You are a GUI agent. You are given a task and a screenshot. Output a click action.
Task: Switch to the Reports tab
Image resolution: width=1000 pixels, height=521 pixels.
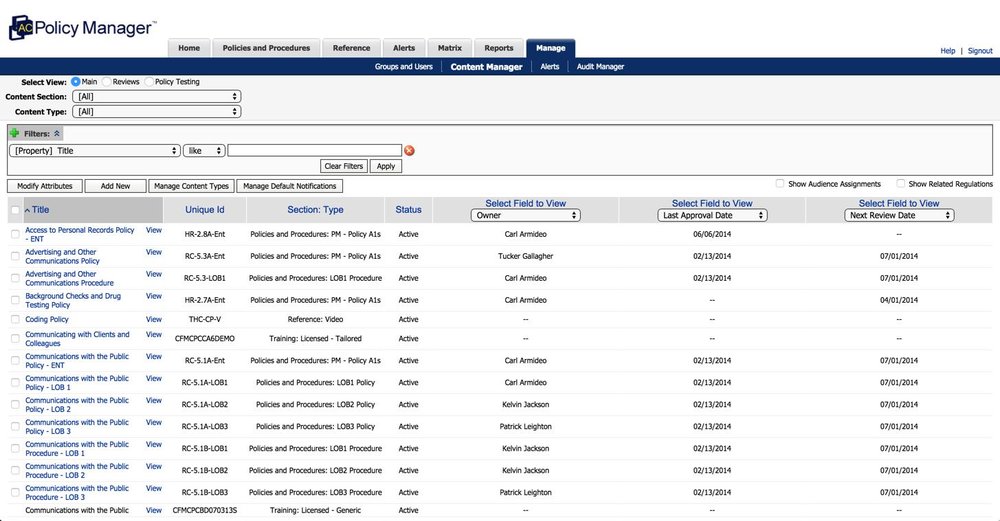pos(499,48)
